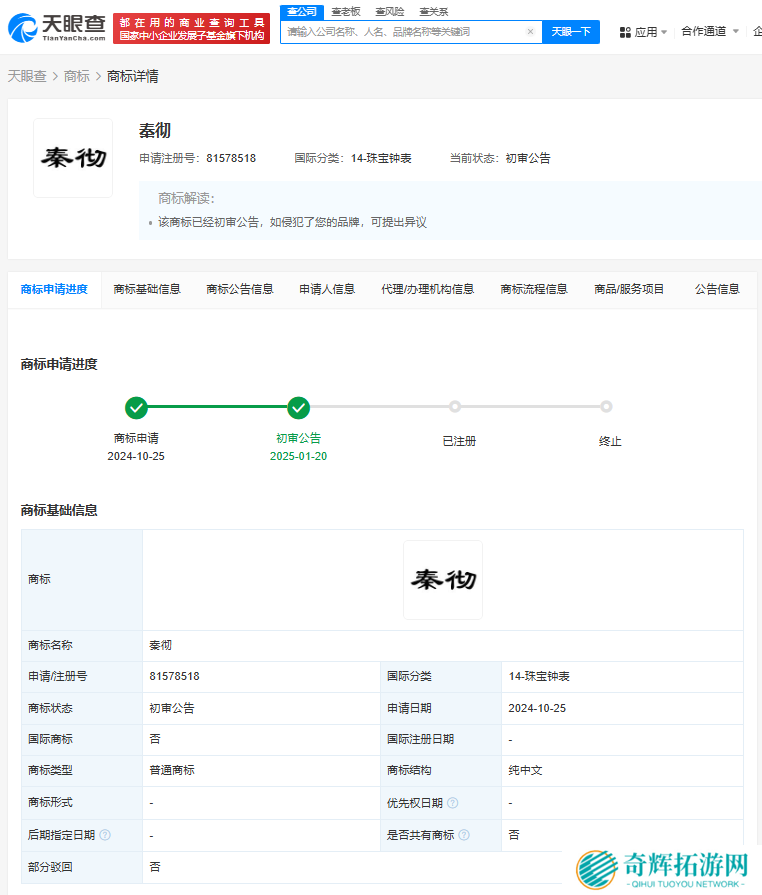762x895 pixels.
Task: Click the 初审公告 green checkmark step
Action: click(298, 407)
